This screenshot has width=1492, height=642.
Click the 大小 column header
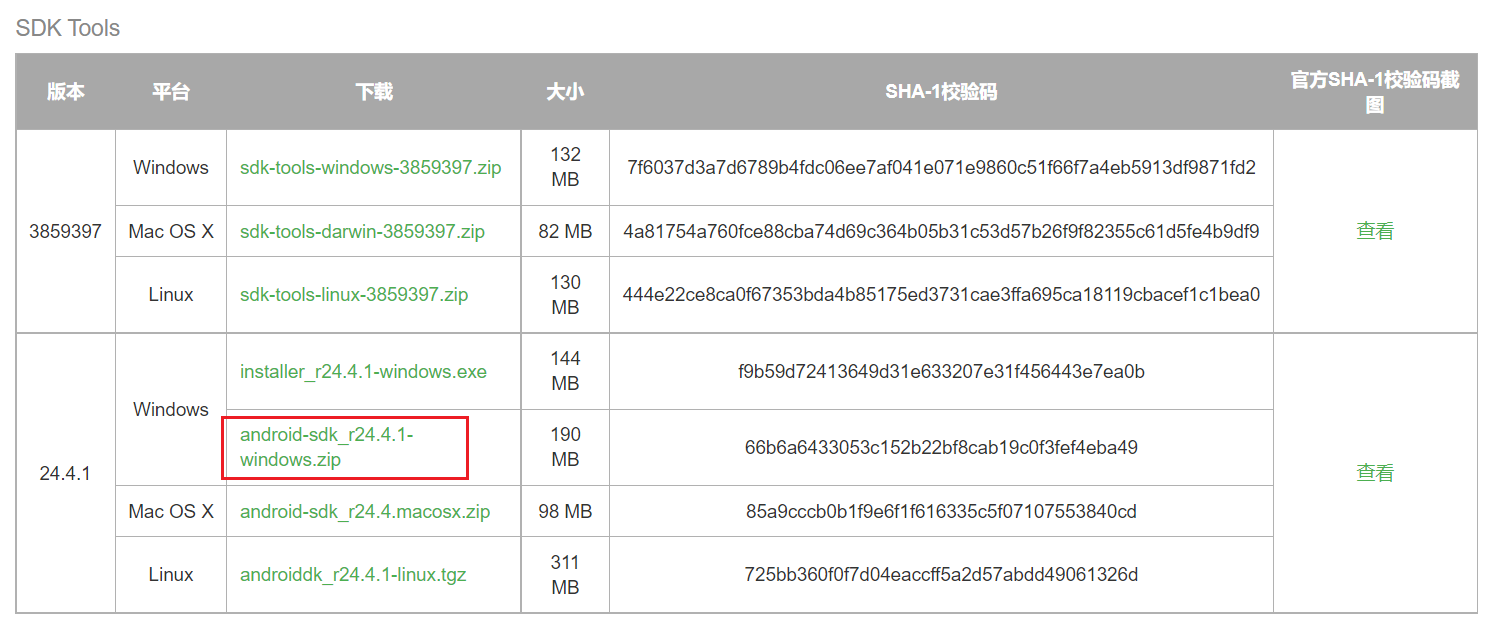[x=565, y=92]
